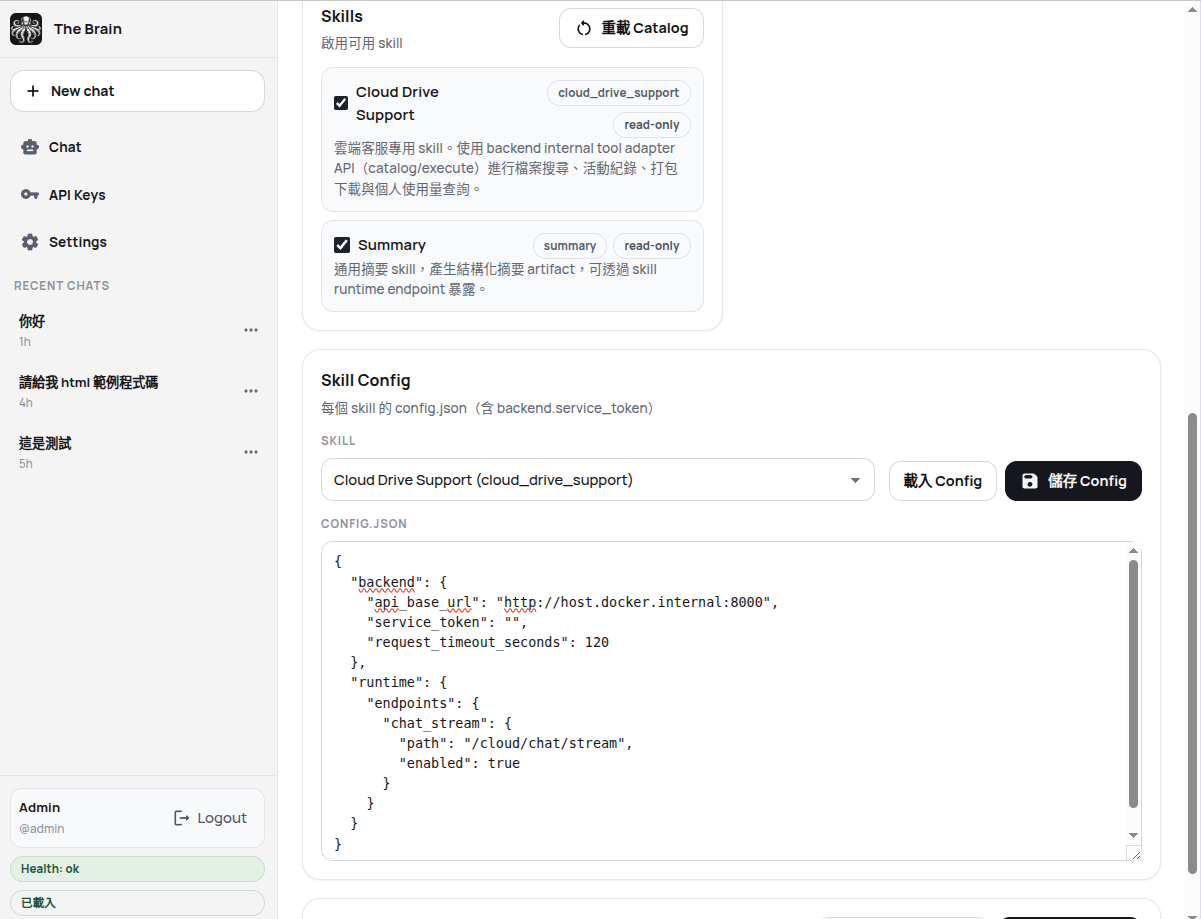Click the Skill Config heading
The image size is (1201, 919).
pos(366,380)
